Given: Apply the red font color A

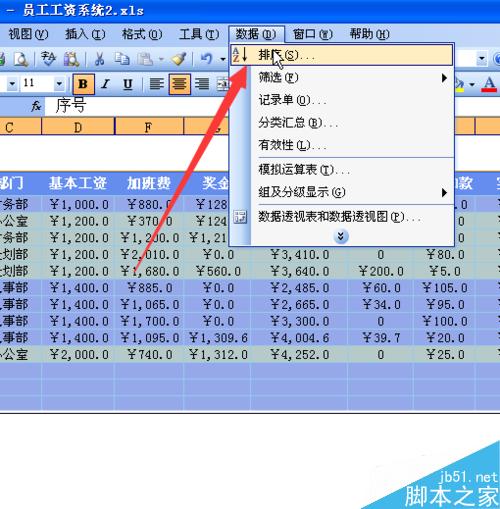Looking at the screenshot, I should pyautogui.click(x=489, y=84).
